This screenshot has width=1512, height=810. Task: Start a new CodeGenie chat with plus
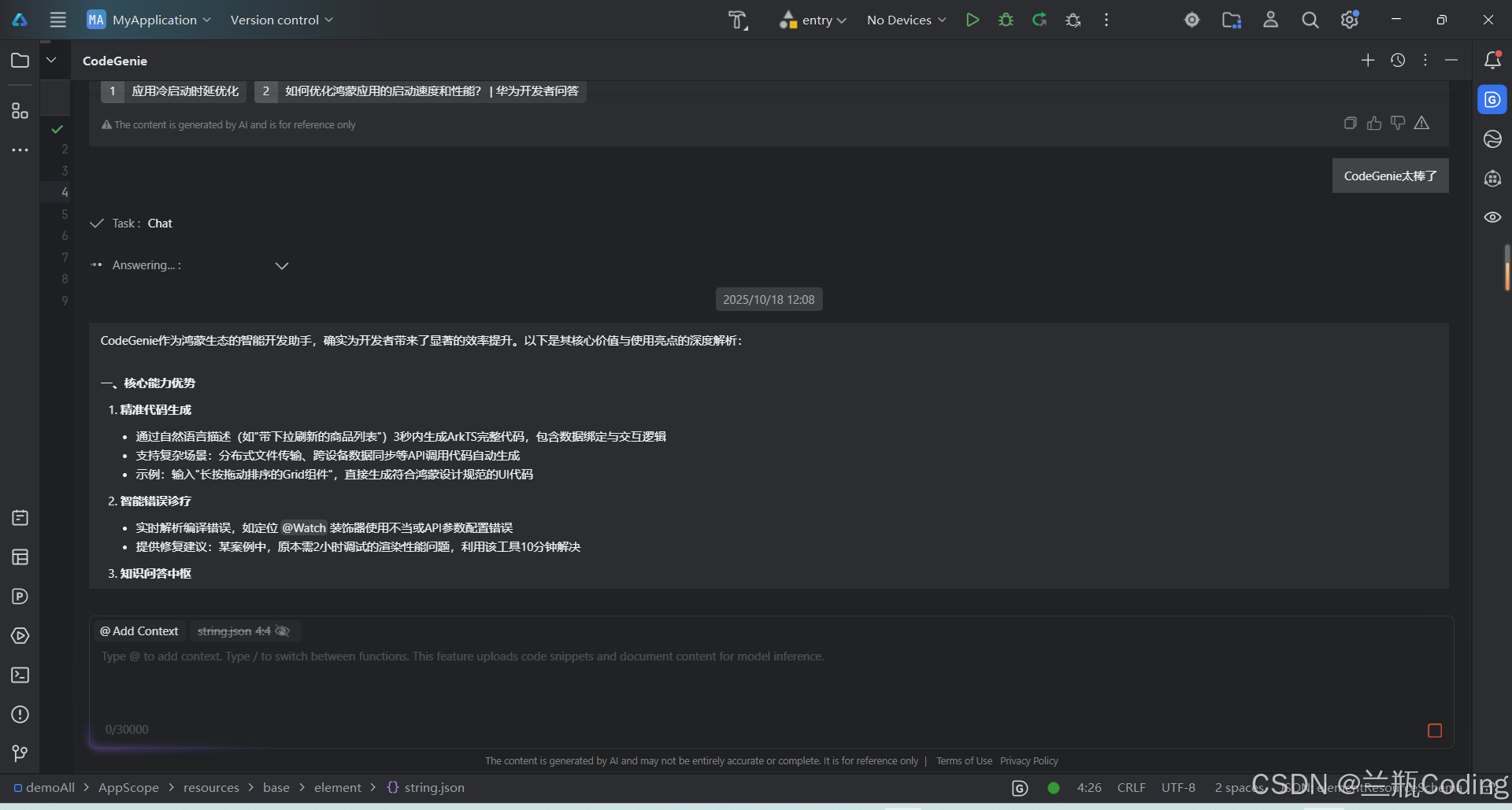pos(1368,60)
